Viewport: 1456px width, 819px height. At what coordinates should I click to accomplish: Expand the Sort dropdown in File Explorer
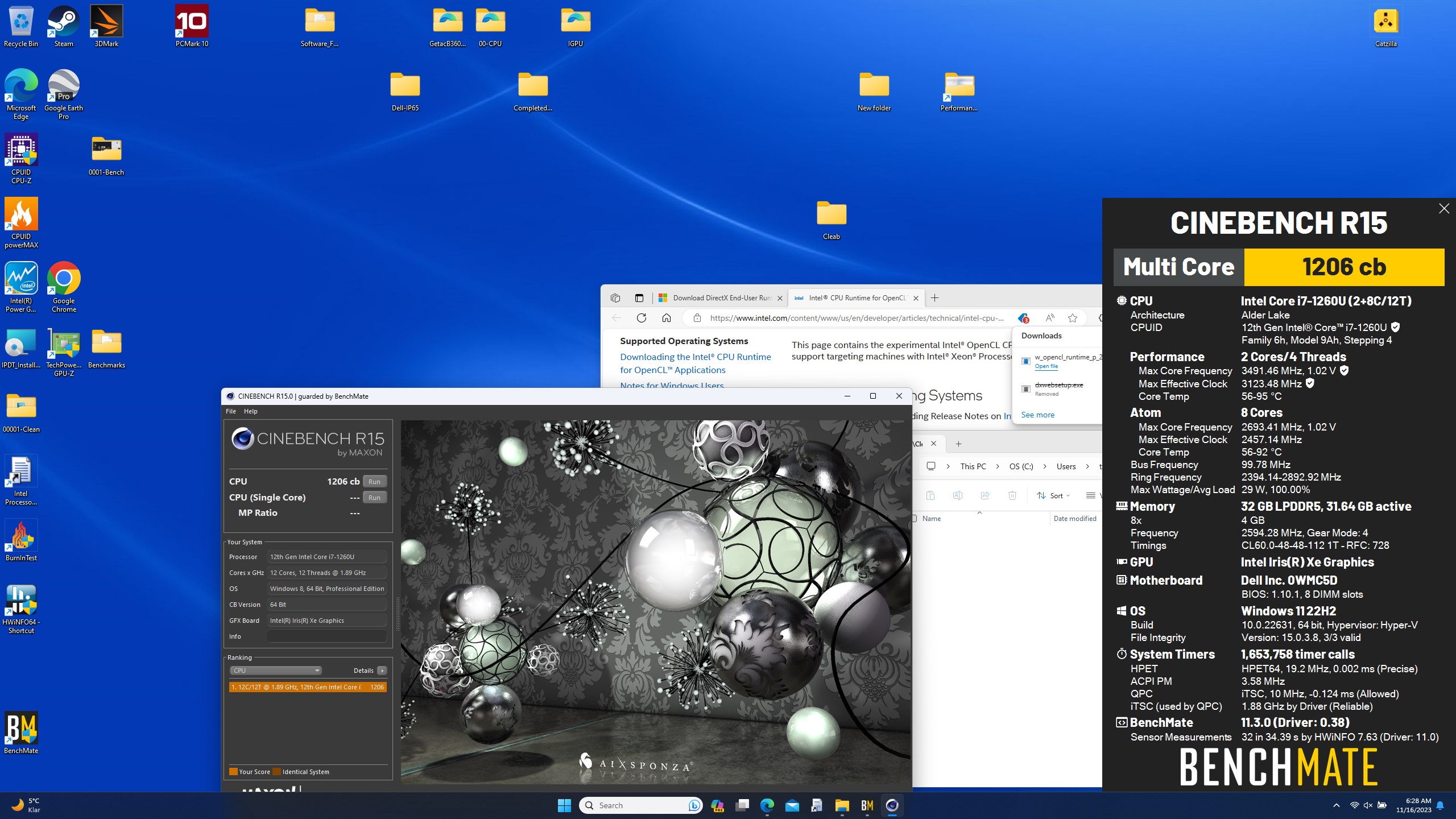(x=1053, y=495)
